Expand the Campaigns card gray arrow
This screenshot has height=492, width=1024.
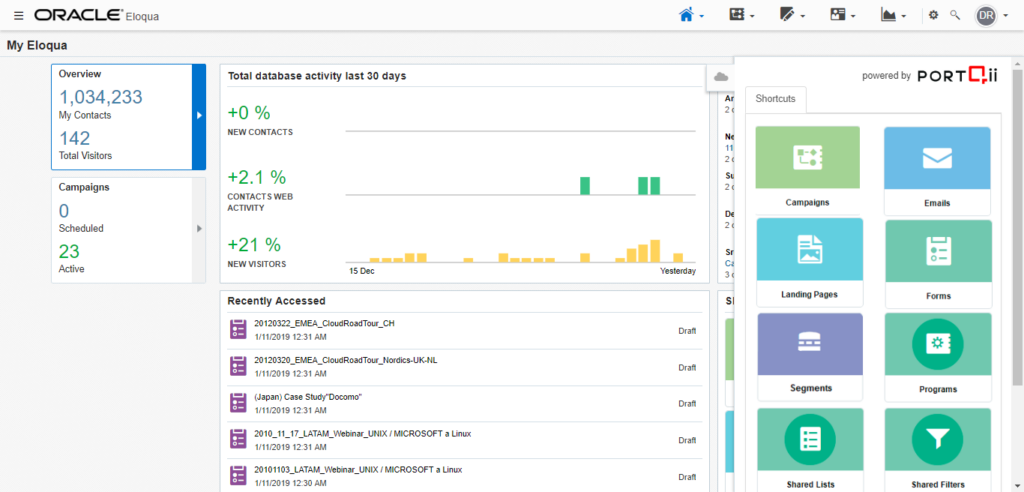[199, 229]
